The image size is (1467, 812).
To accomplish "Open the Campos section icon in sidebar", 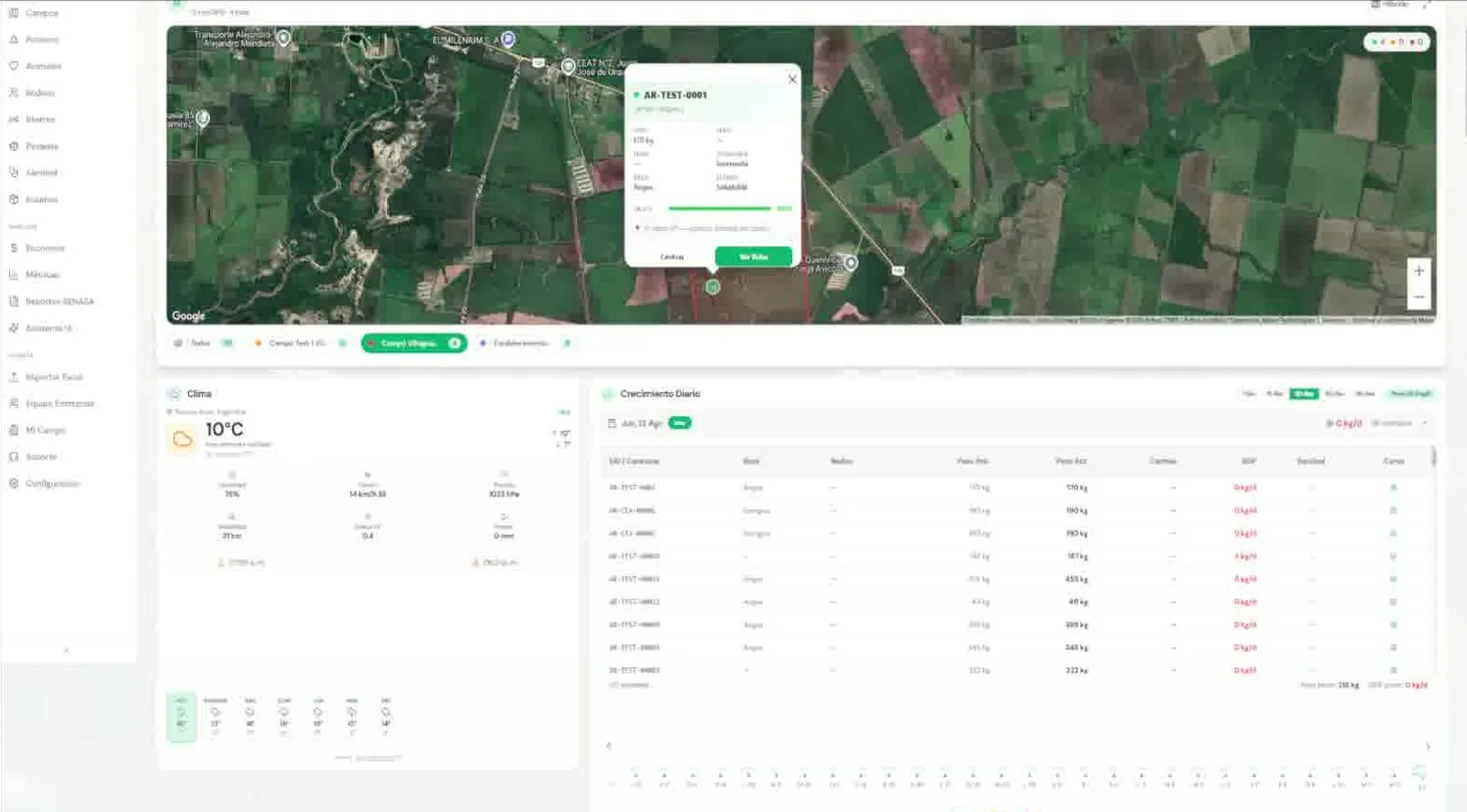I will tap(14, 13).
